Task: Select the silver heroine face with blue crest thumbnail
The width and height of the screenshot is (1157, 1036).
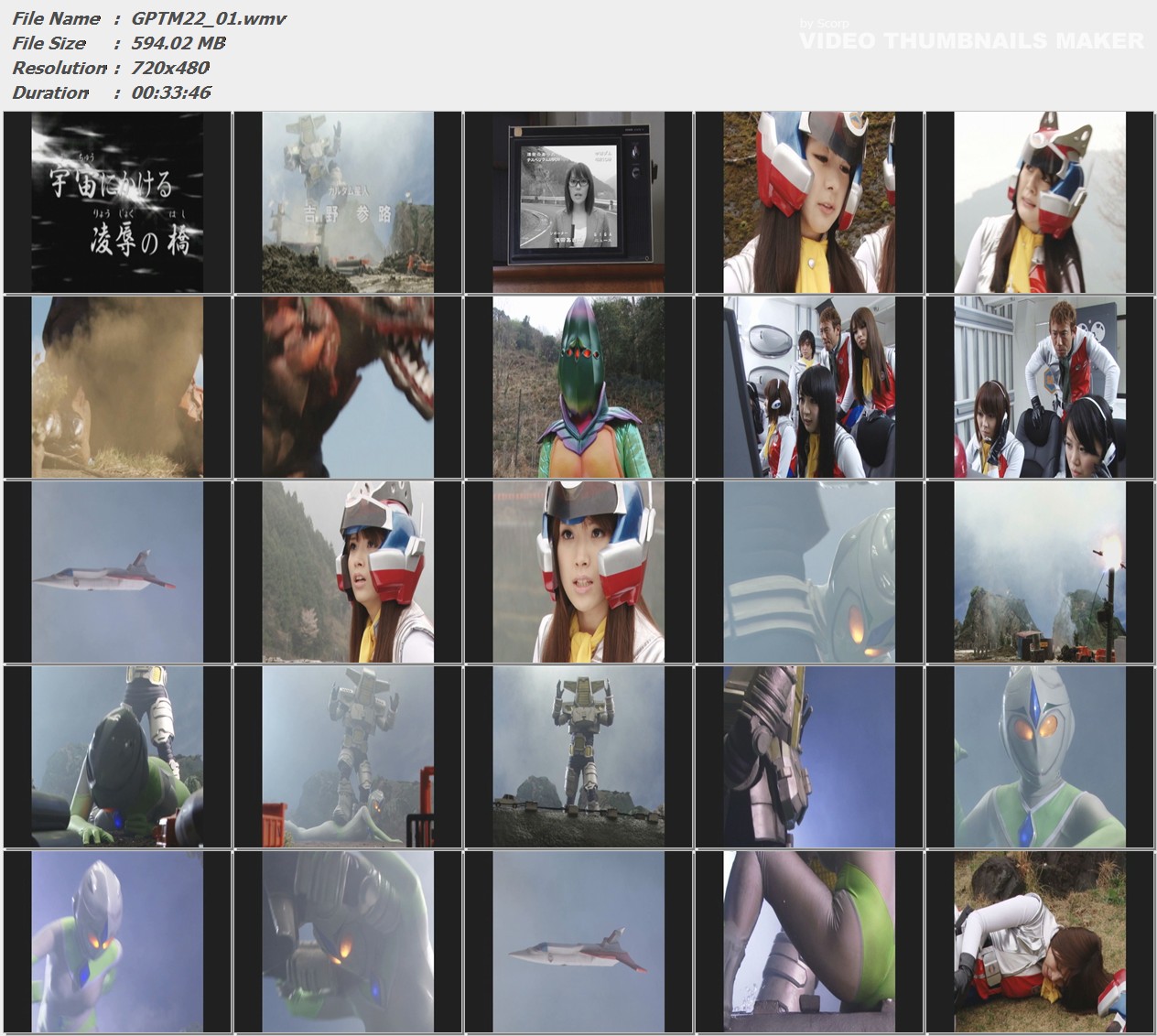Action: pyautogui.click(x=1040, y=756)
